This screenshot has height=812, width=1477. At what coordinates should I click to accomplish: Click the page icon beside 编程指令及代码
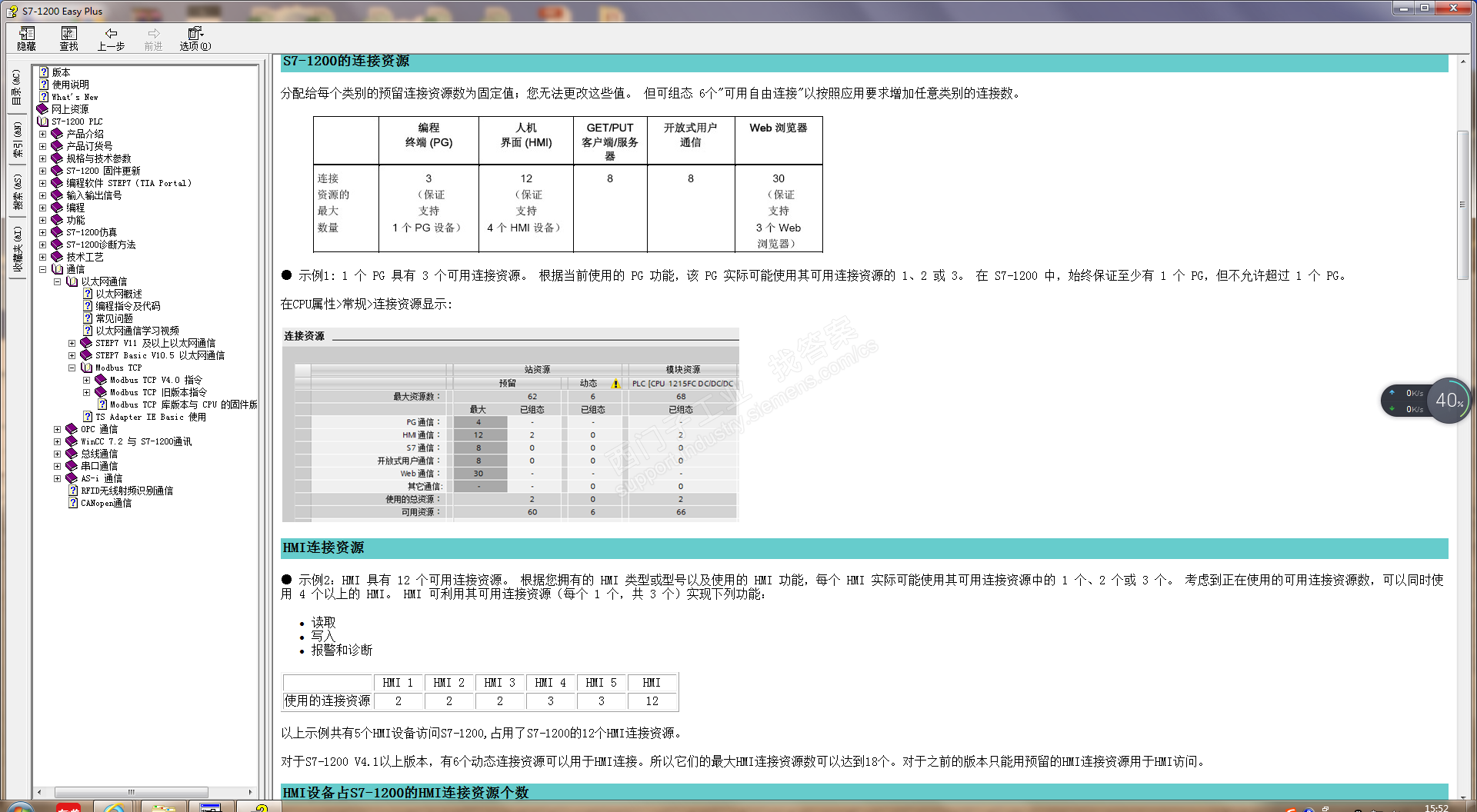point(88,306)
